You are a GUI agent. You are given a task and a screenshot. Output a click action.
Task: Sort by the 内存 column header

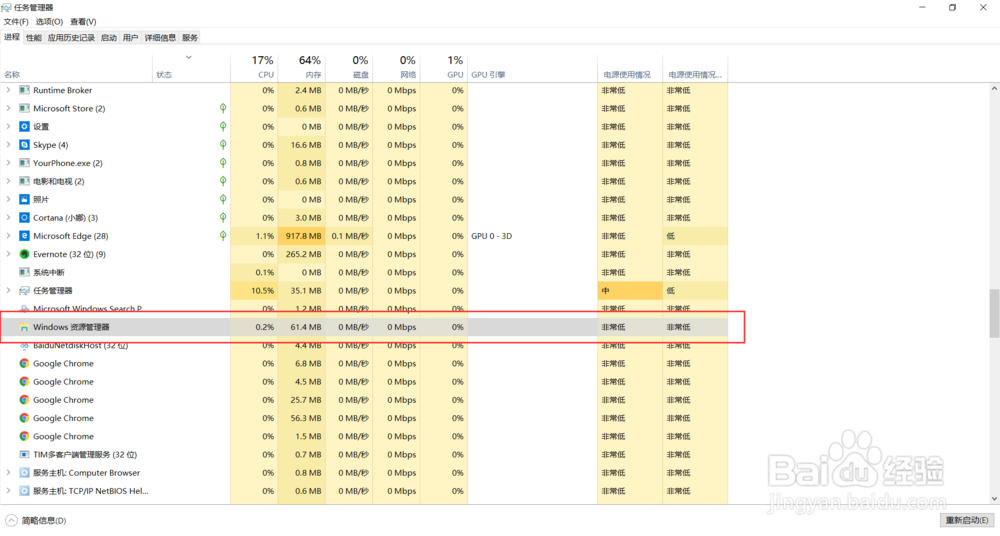pos(302,67)
